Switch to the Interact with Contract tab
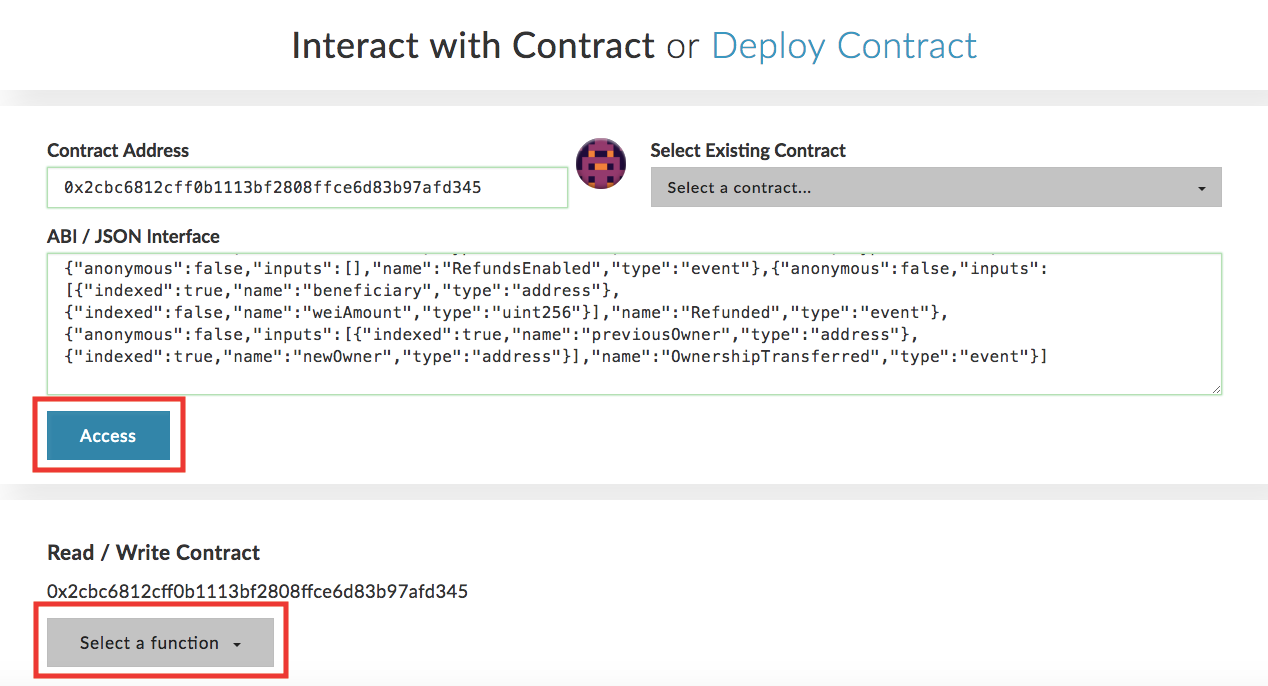 click(x=472, y=46)
